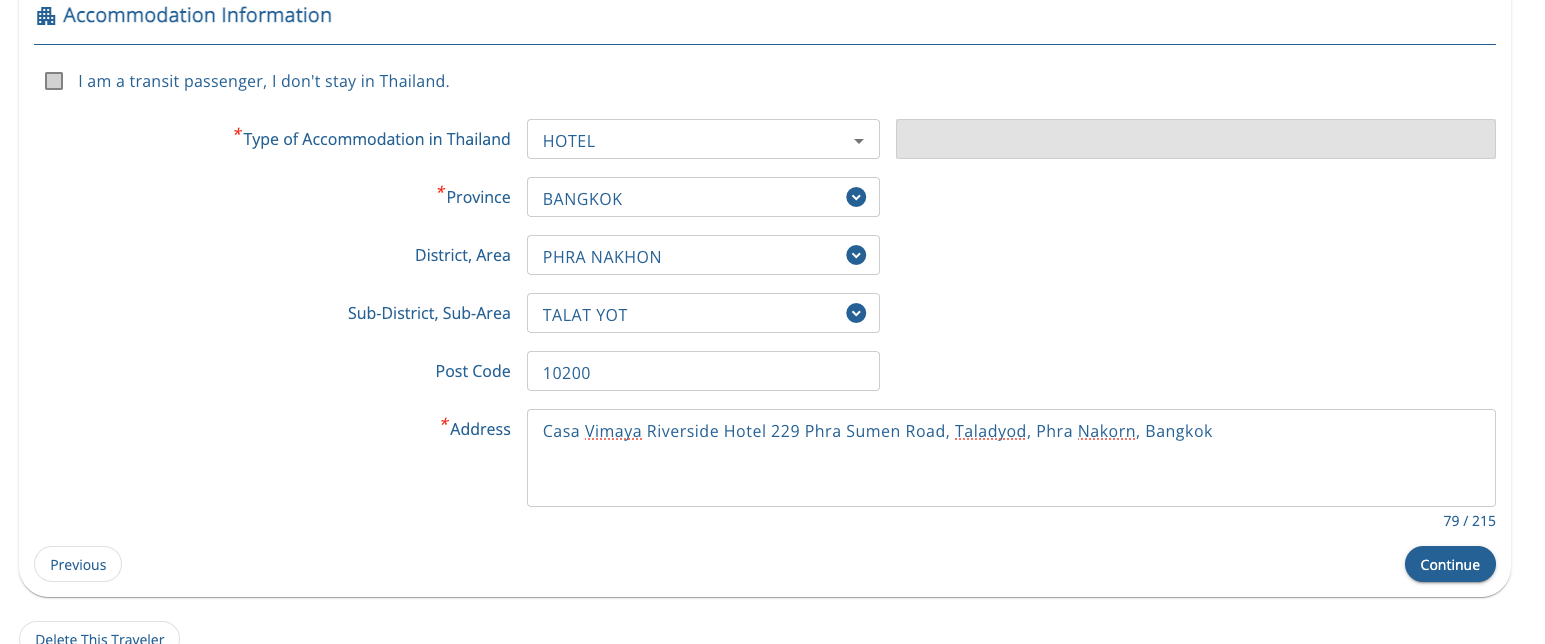
Task: Tick the transit passenger checkbox
Action: click(54, 81)
